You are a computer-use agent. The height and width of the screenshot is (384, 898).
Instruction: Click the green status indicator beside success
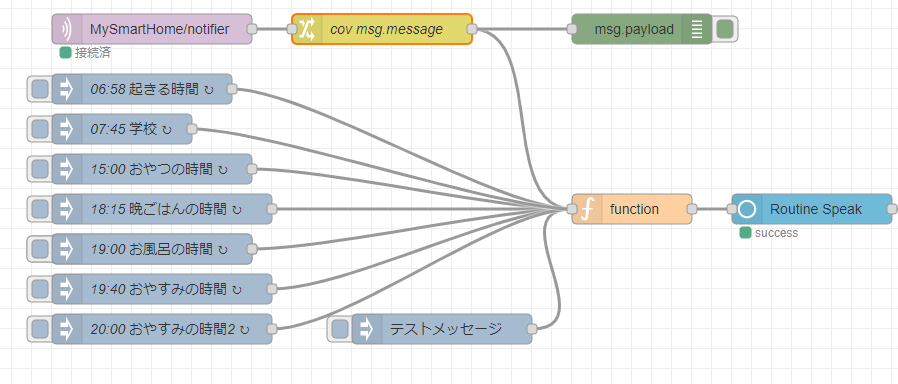tap(745, 233)
